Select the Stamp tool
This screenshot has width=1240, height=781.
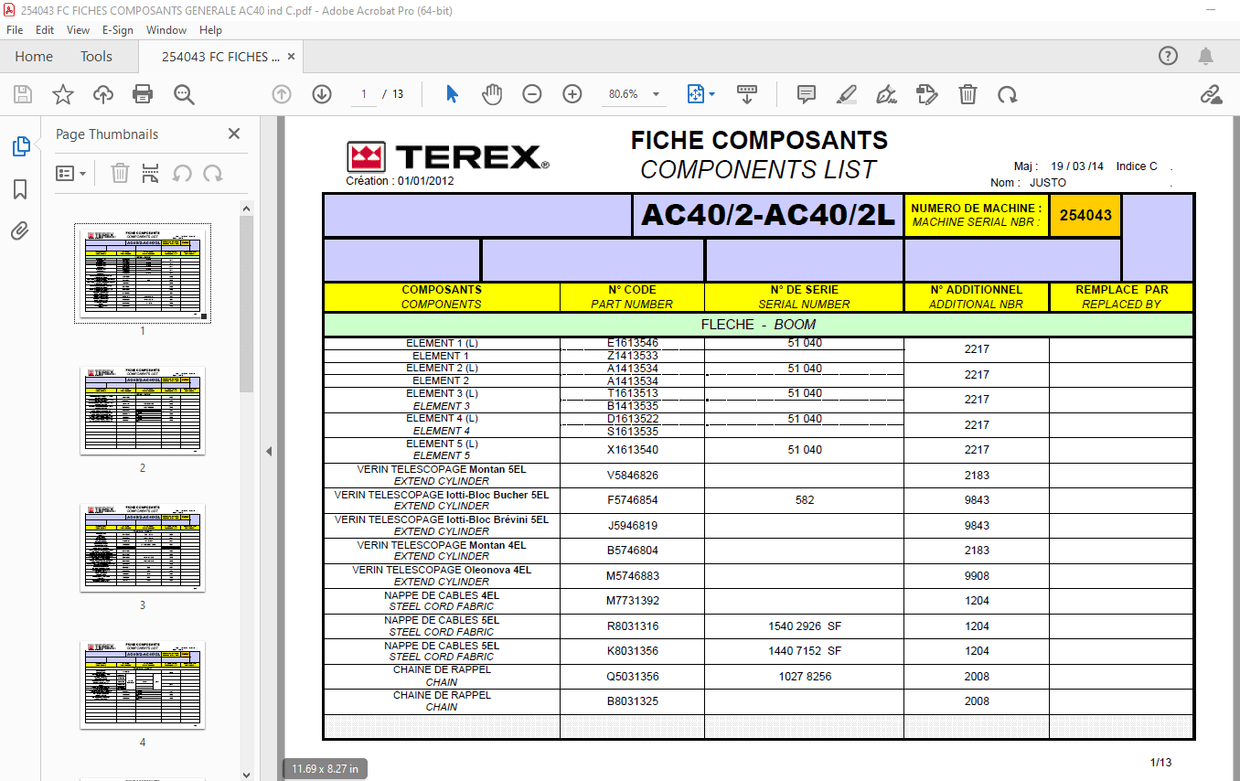[927, 93]
